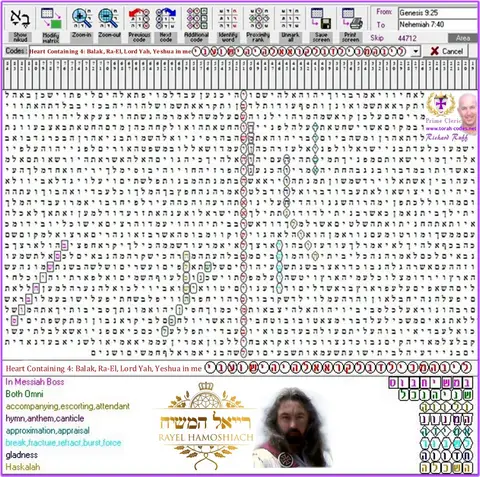This screenshot has height=477, width=480.
Task: Click the 'hymn,anthem,canticle' legend entry
Action: (45, 418)
